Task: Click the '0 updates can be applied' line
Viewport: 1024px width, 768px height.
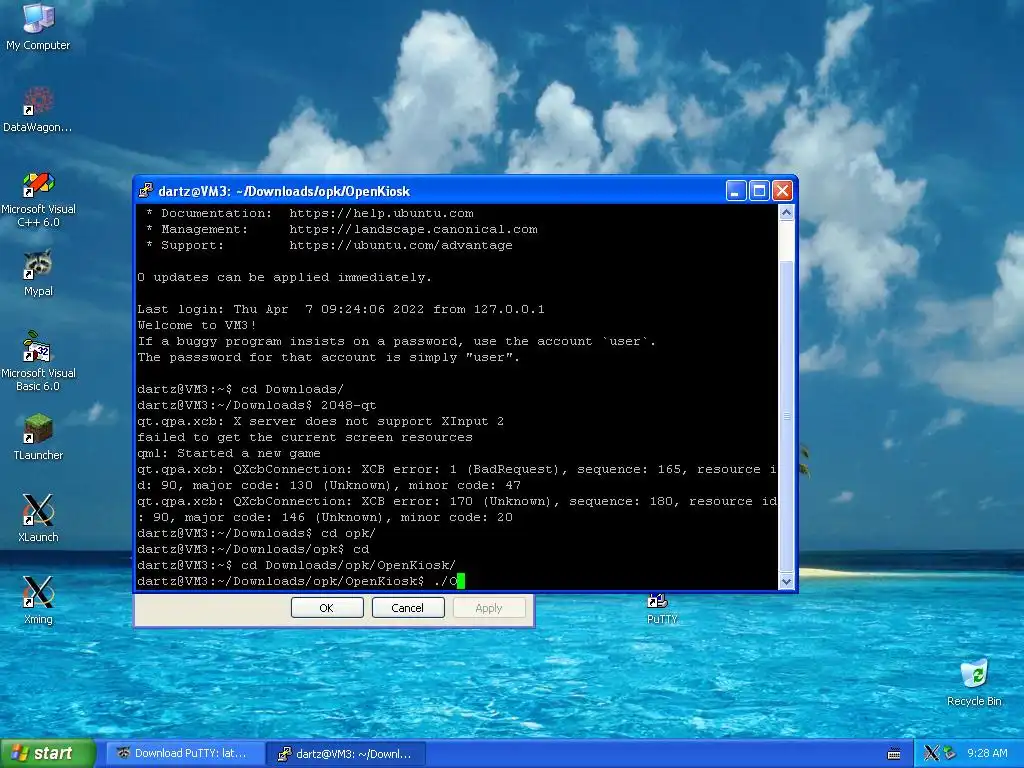Action: [285, 277]
